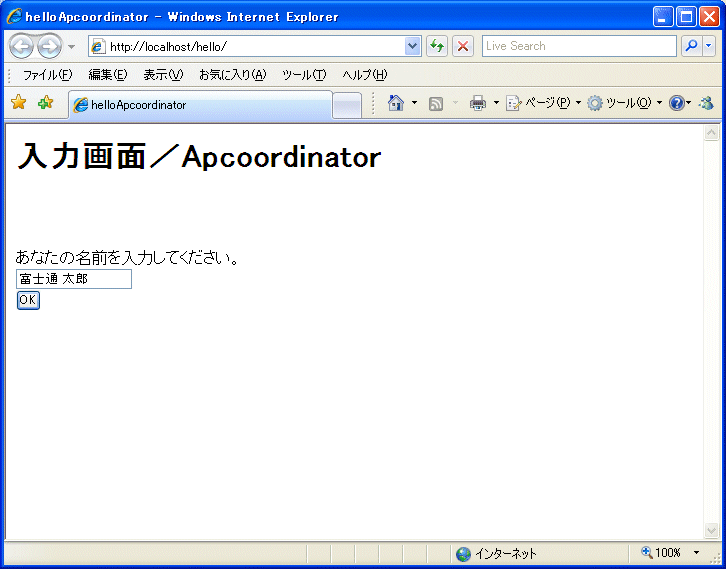726x569 pixels.
Task: Click the Live Search magnifier icon
Action: pyautogui.click(x=691, y=46)
